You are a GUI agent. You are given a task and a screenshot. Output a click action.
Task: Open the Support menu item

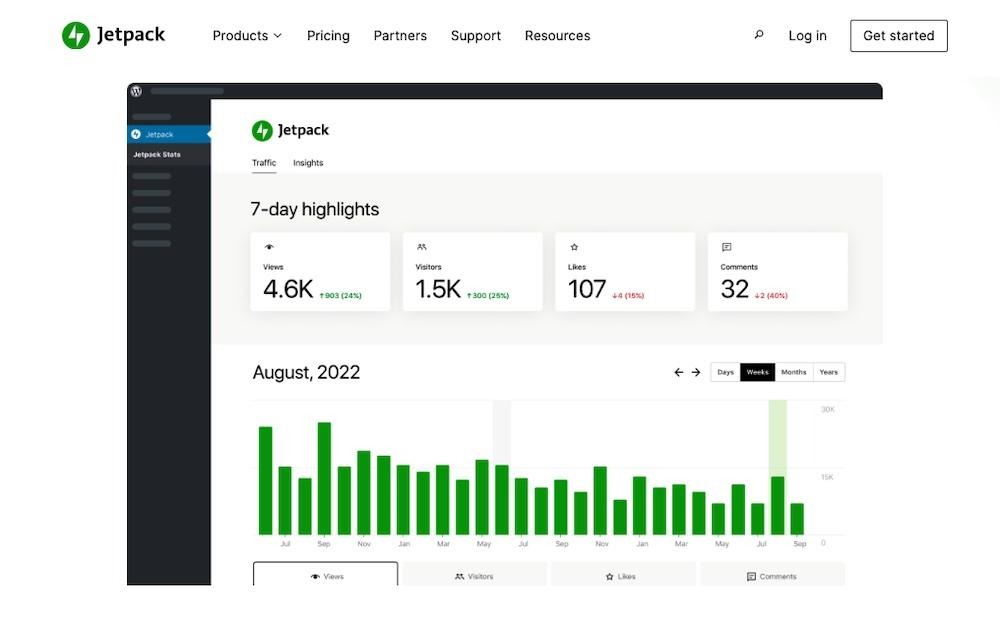point(476,36)
